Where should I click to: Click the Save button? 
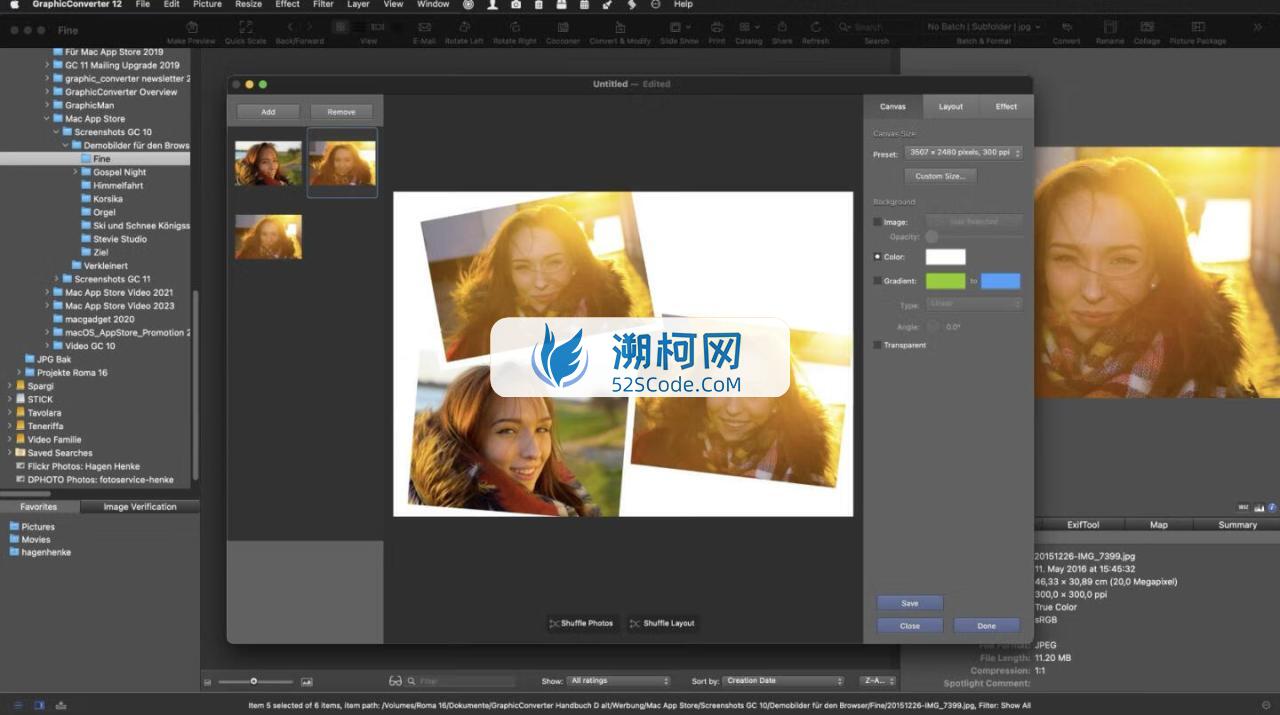(910, 603)
